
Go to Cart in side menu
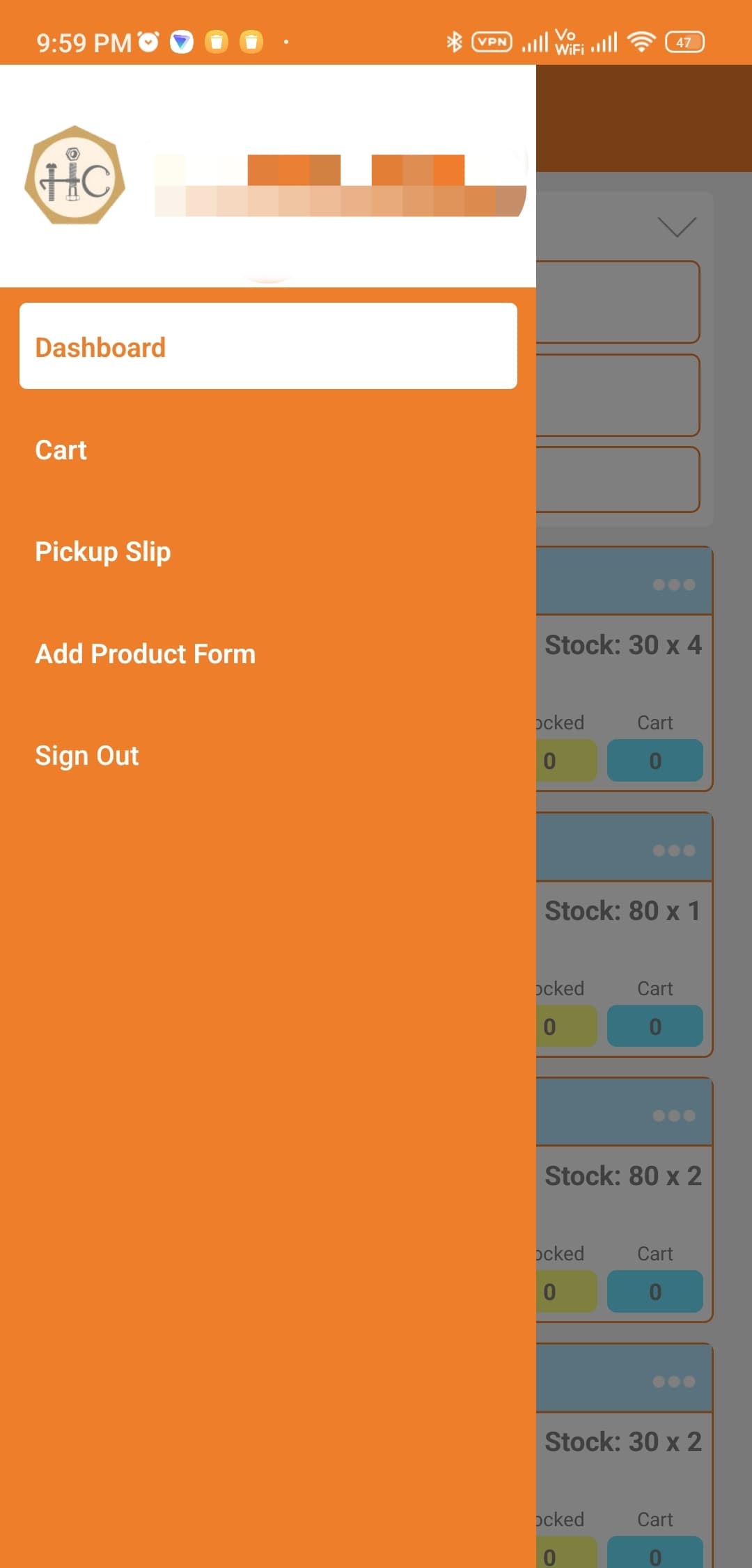point(61,450)
